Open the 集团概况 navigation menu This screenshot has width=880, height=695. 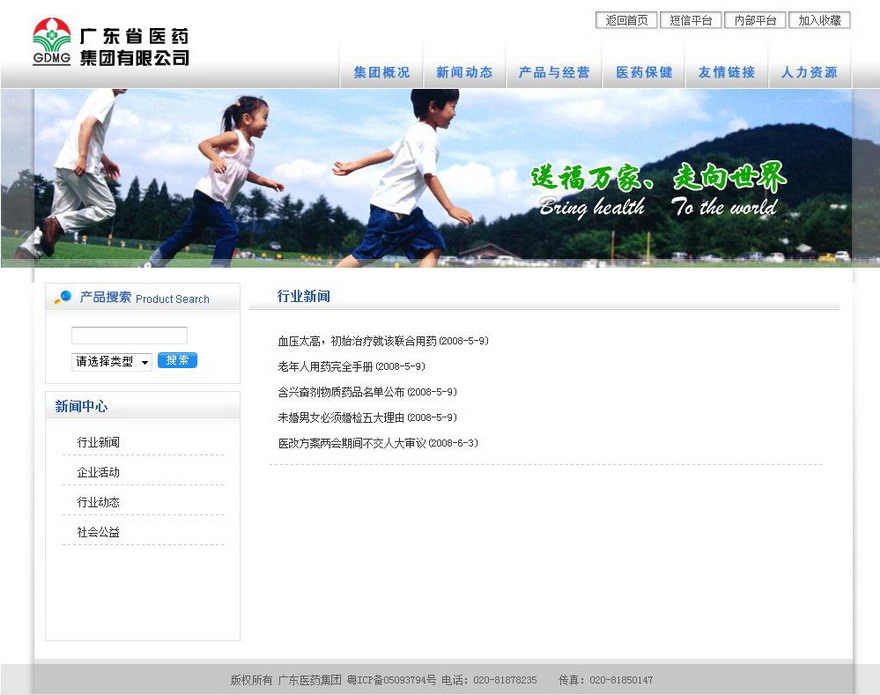[382, 72]
